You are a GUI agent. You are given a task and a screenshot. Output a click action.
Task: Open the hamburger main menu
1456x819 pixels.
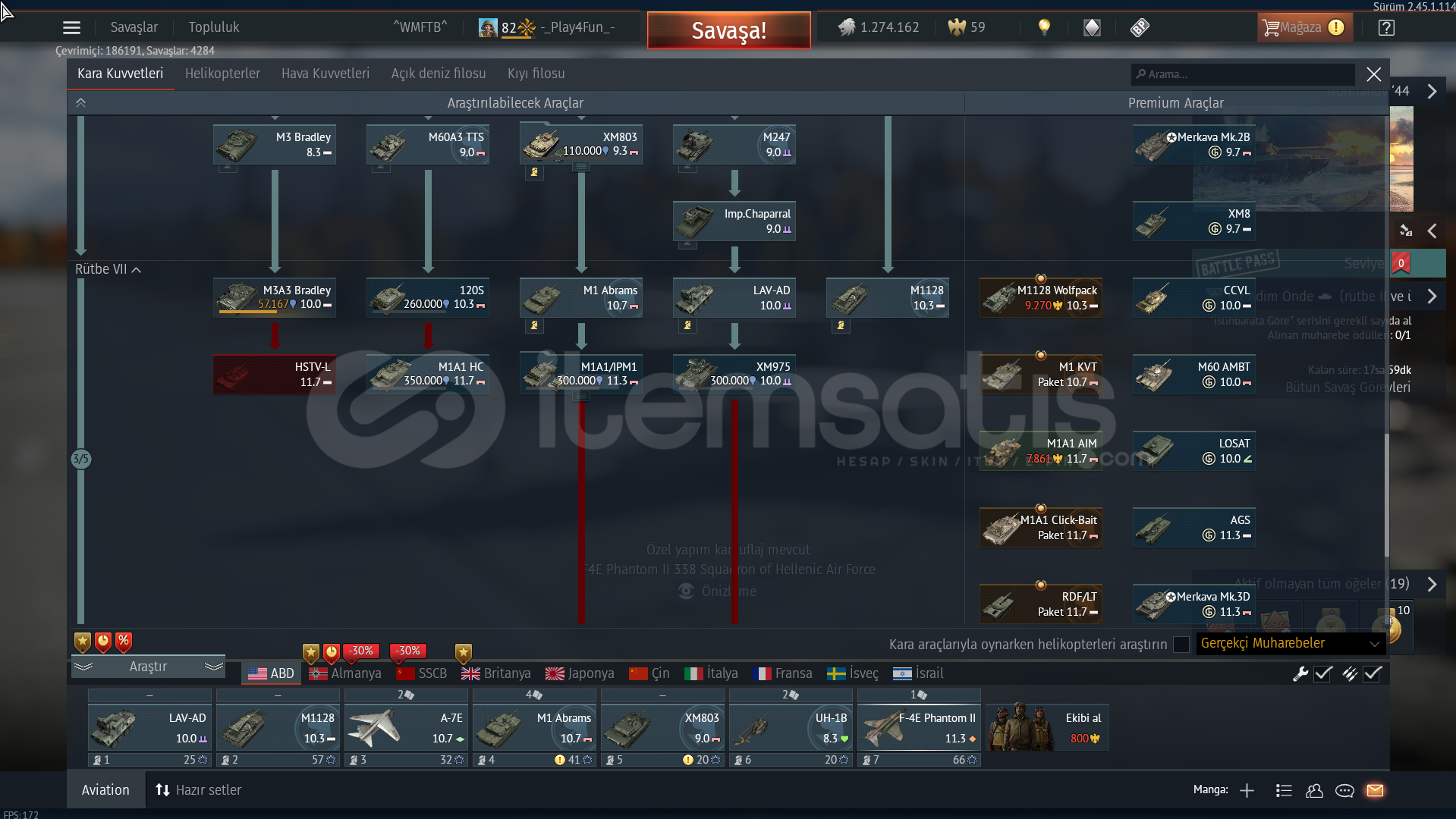71,27
